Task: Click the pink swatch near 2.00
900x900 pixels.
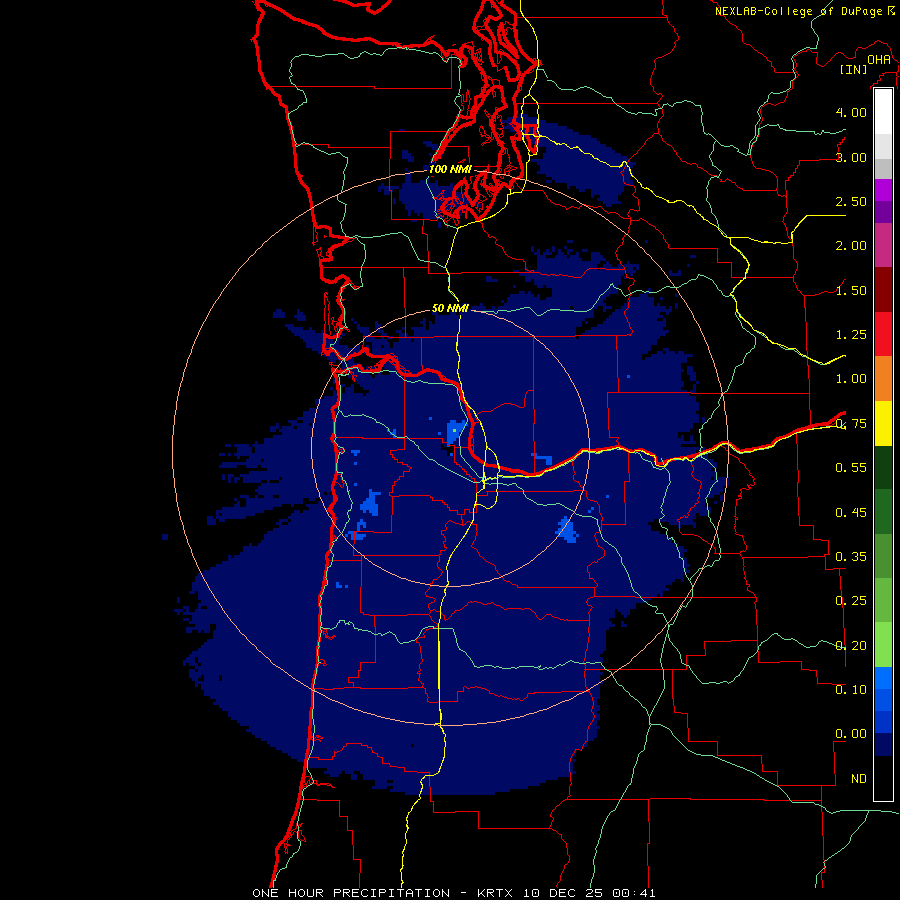Action: (883, 246)
